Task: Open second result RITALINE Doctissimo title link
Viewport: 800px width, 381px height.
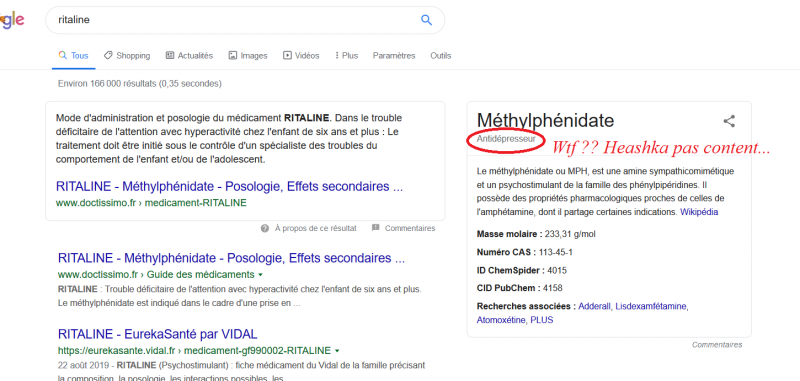Action: [x=231, y=258]
